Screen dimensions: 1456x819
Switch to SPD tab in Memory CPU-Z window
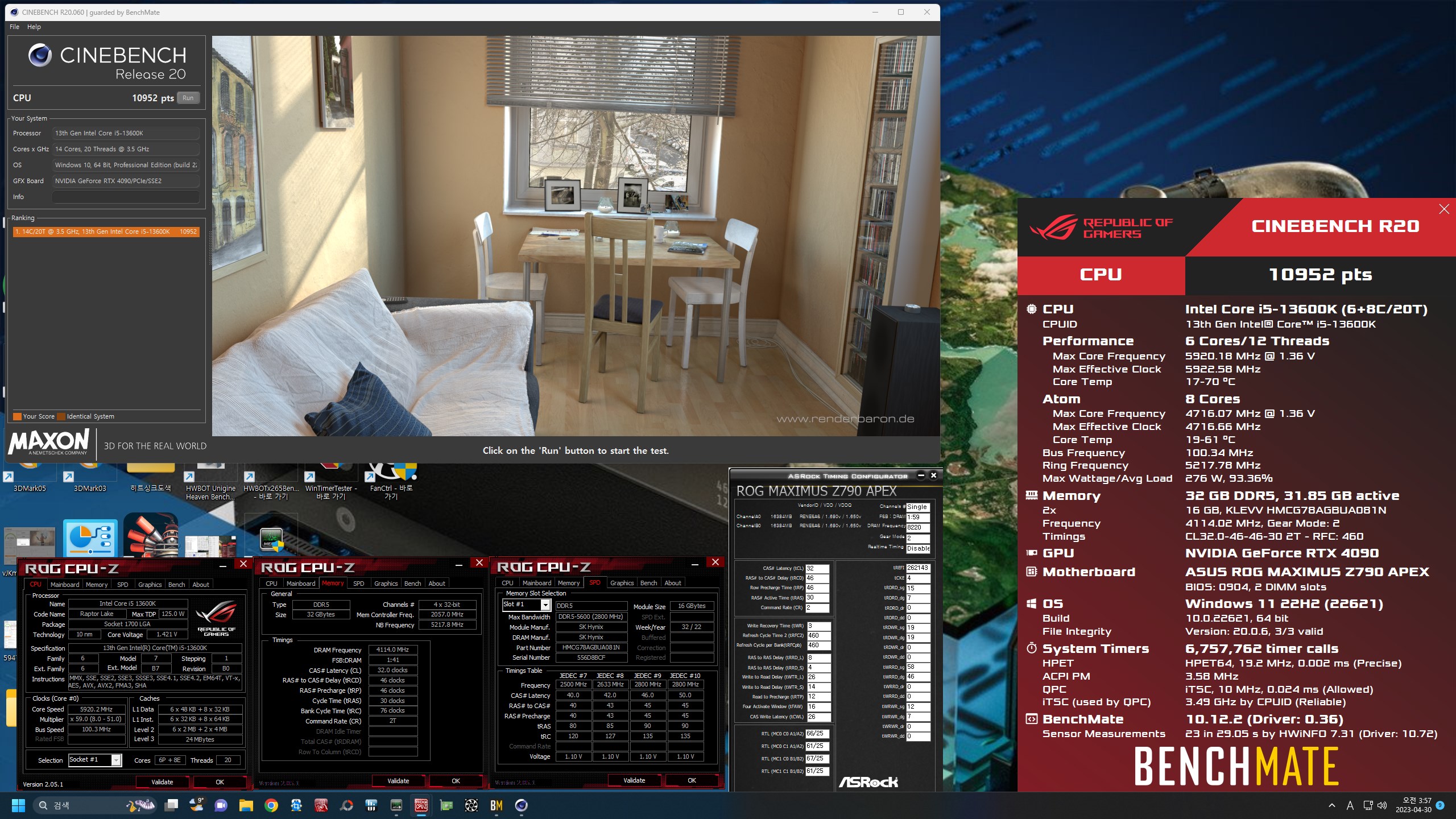pyautogui.click(x=358, y=584)
